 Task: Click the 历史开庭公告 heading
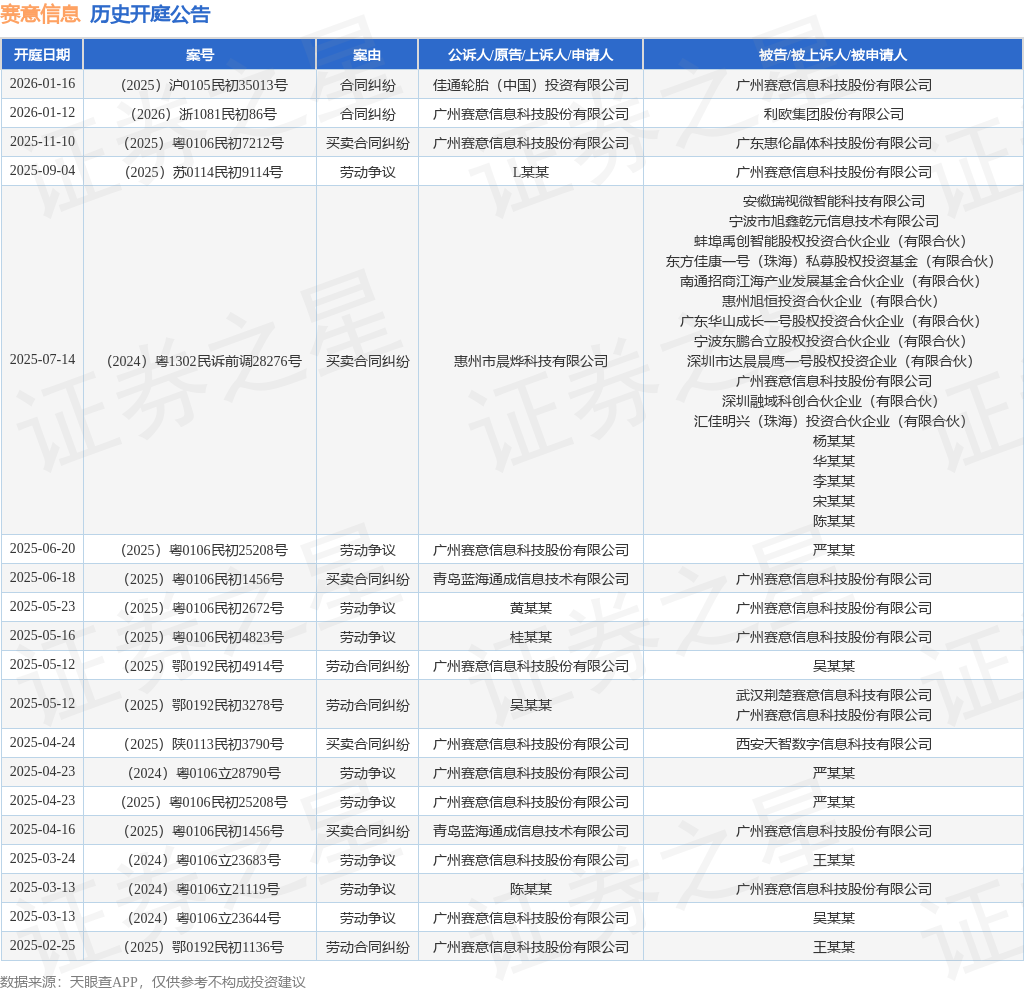point(150,14)
